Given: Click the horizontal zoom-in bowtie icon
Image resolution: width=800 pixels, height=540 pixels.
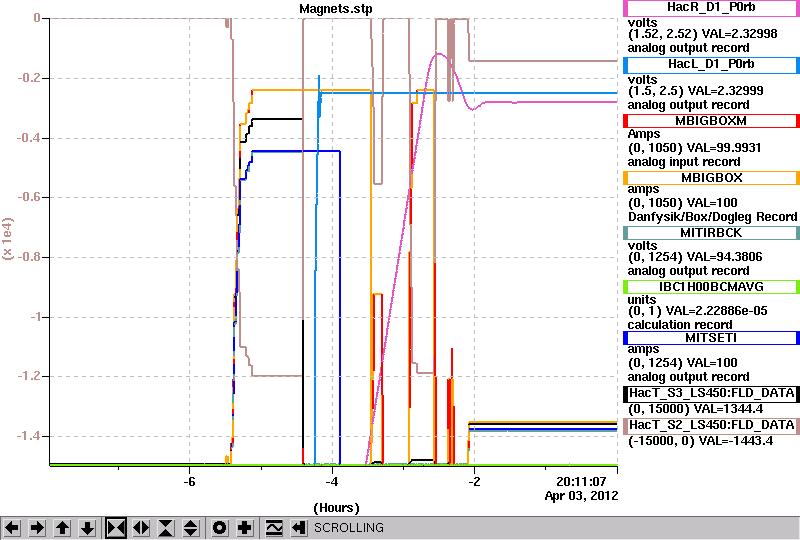Looking at the screenshot, I should point(116,528).
